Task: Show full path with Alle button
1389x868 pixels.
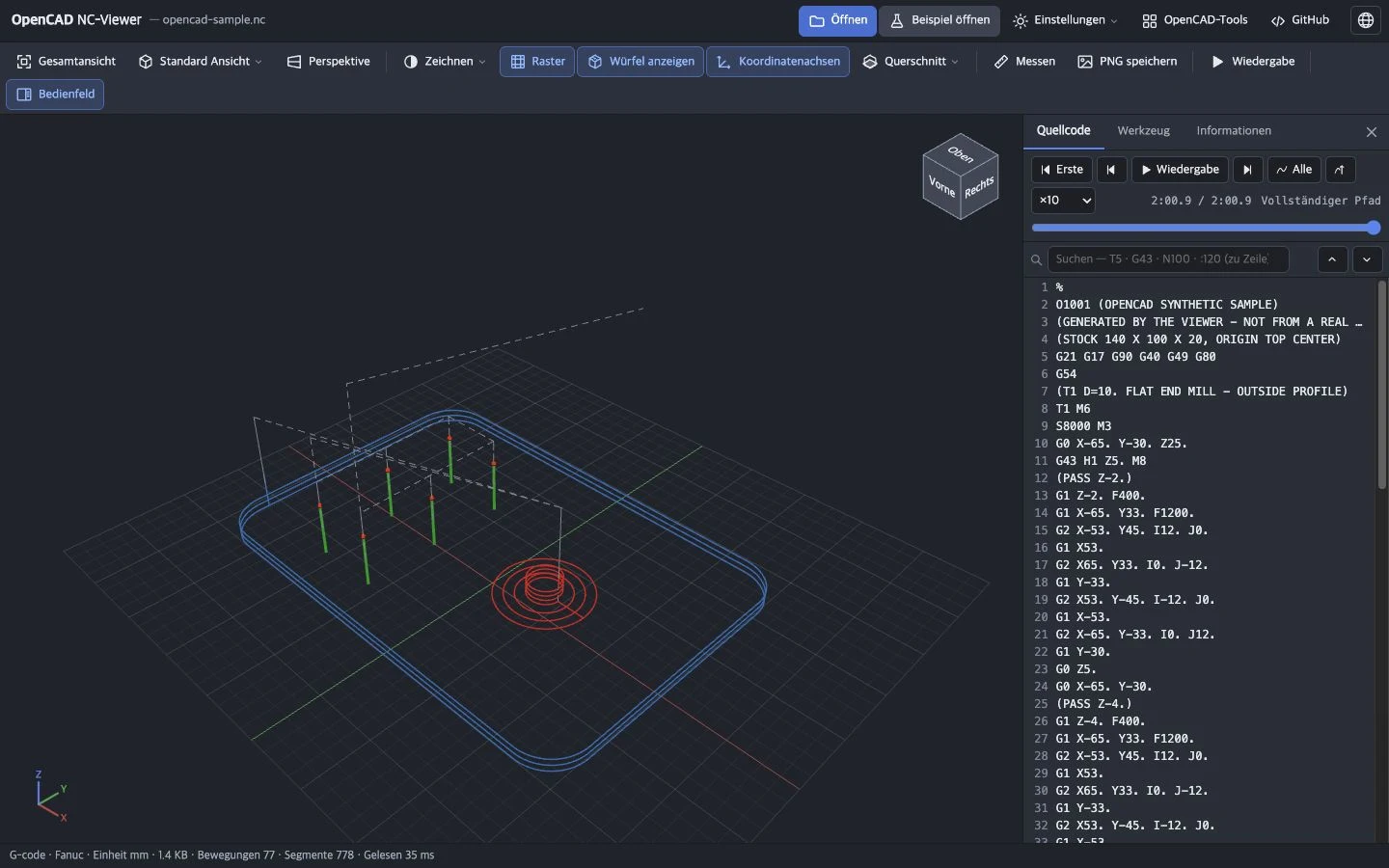Action: pos(1294,170)
